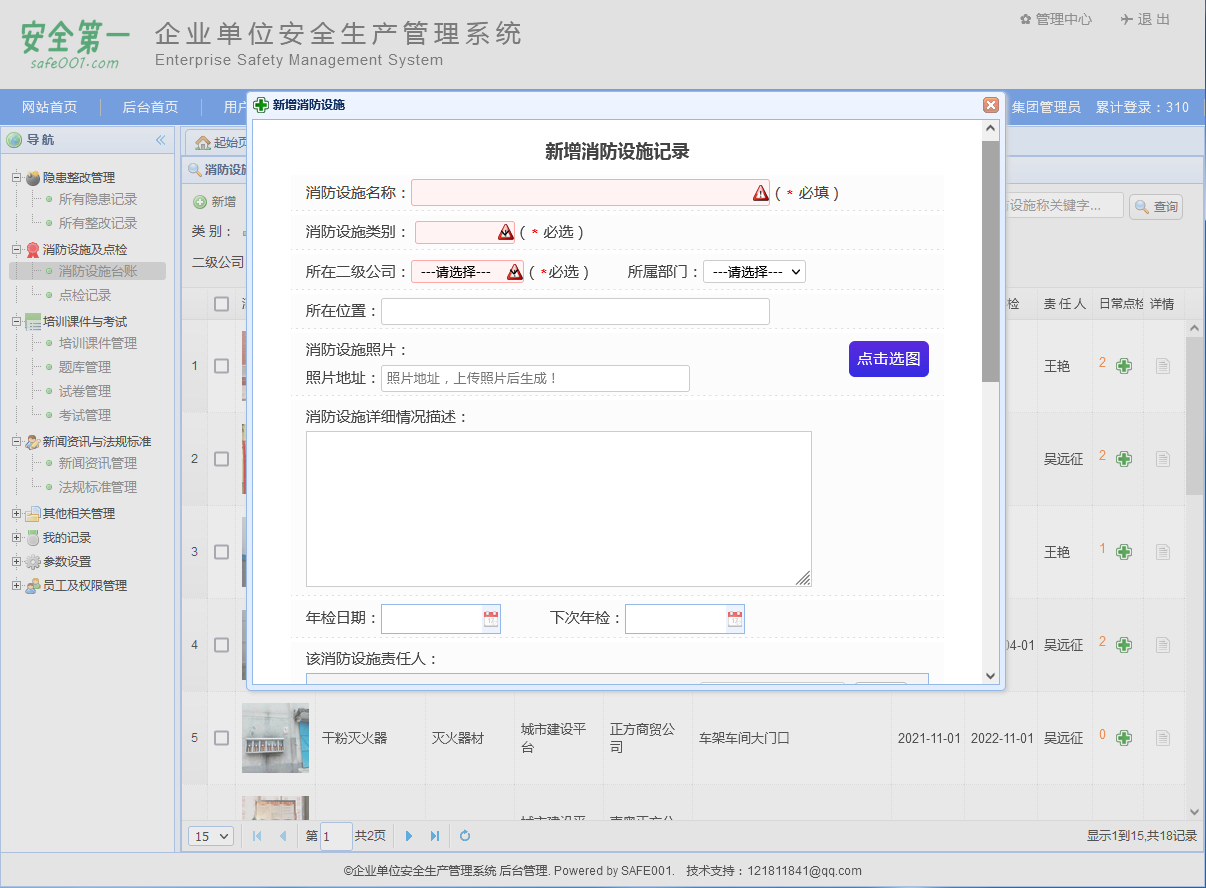Go to last page of grid

pyautogui.click(x=435, y=836)
